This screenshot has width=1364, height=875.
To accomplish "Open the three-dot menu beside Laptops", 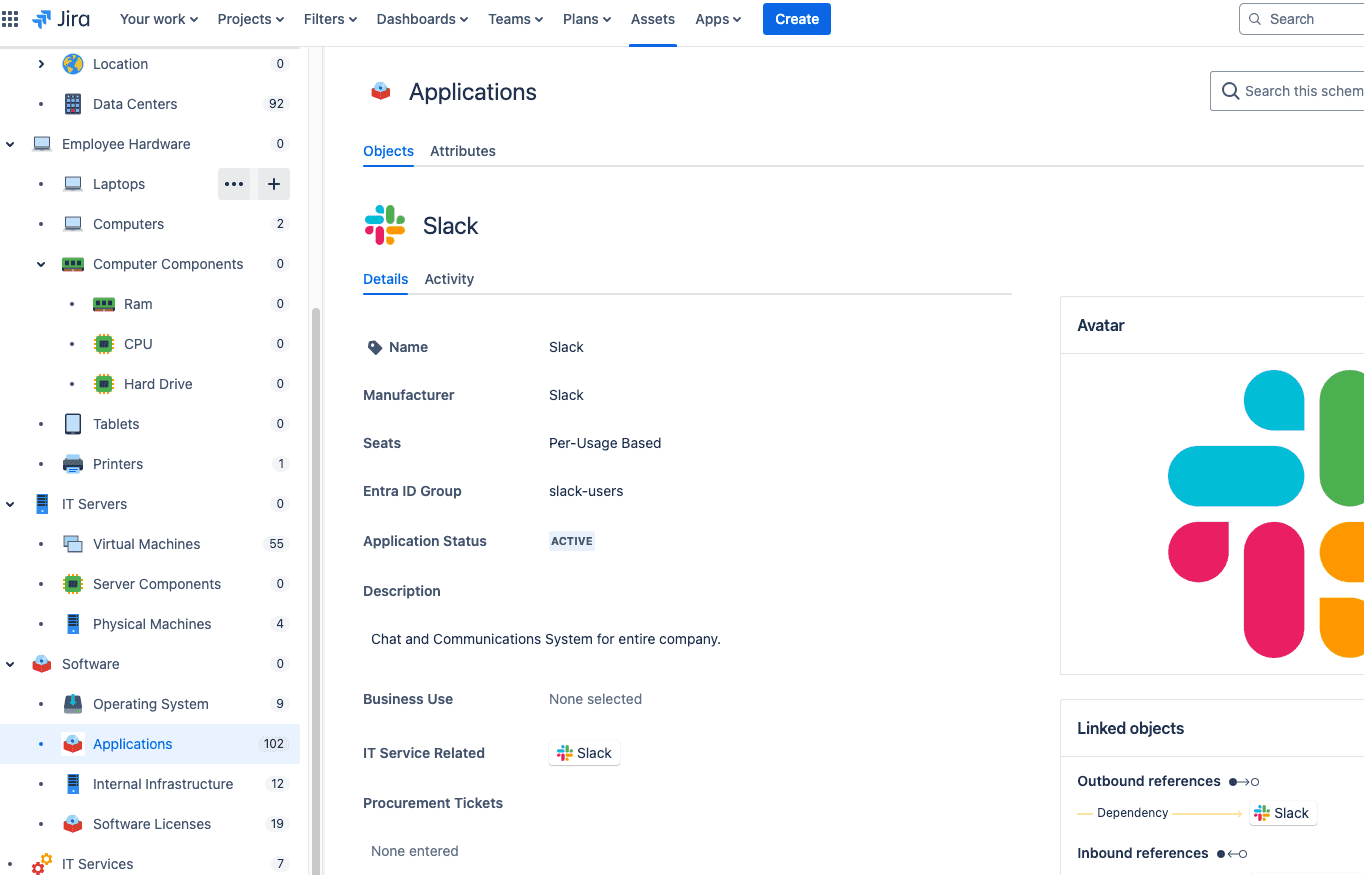I will 234,184.
